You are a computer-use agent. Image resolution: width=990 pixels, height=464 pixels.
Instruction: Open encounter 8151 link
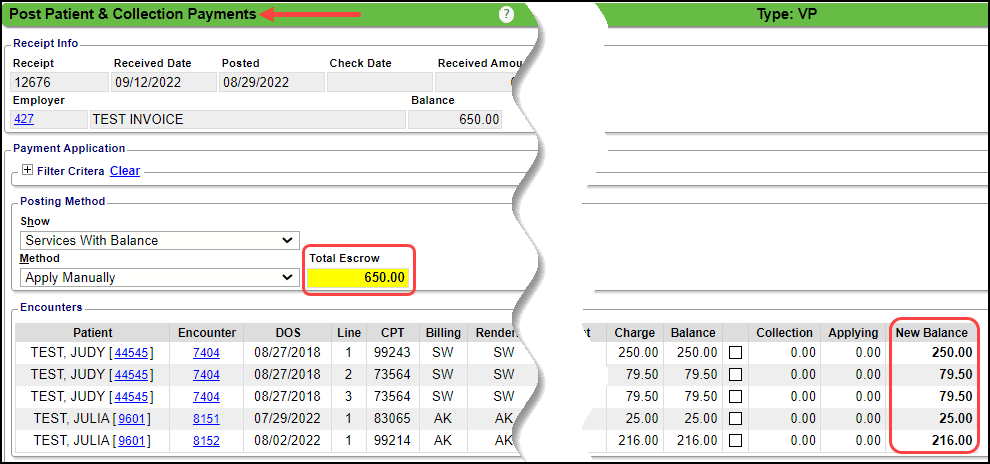click(206, 418)
